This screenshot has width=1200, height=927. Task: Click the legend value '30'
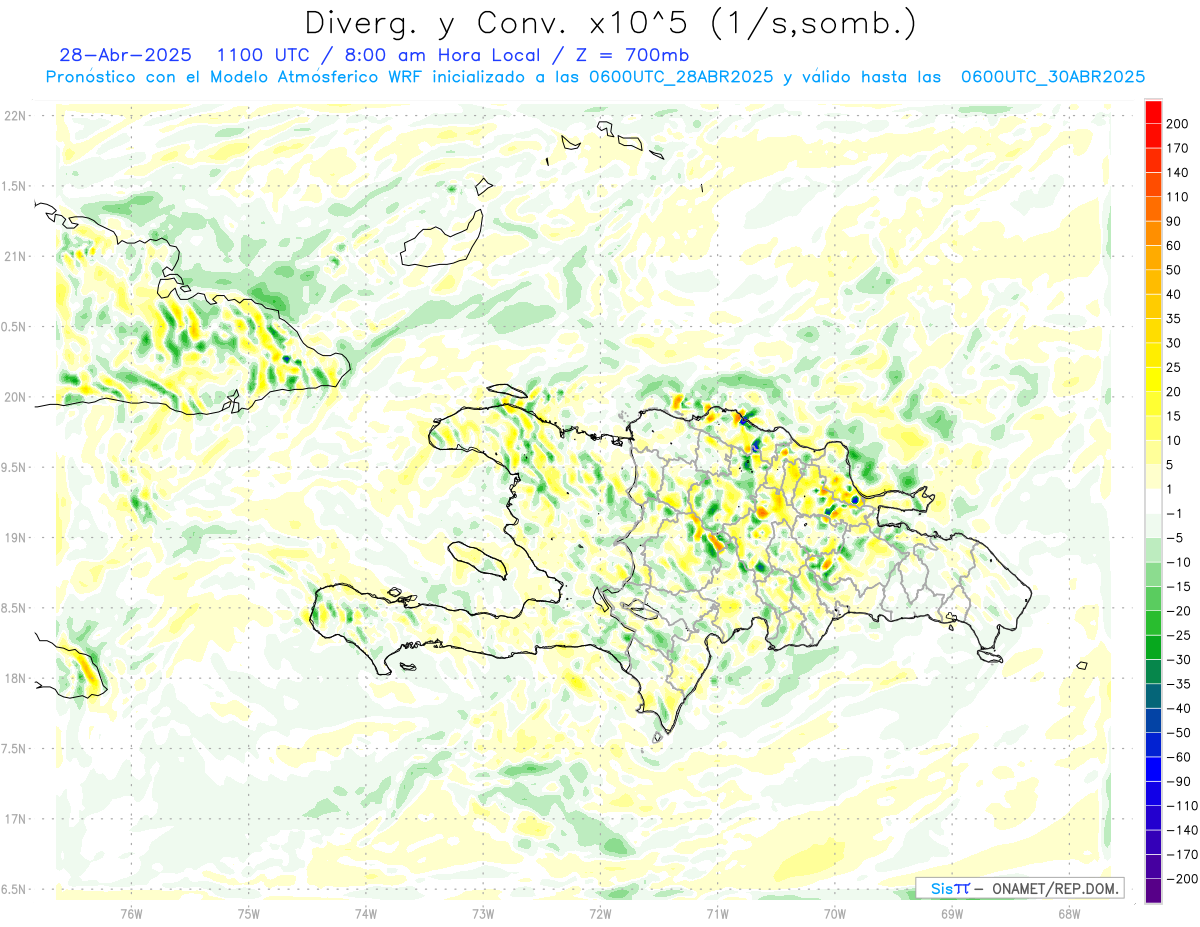[1174, 343]
